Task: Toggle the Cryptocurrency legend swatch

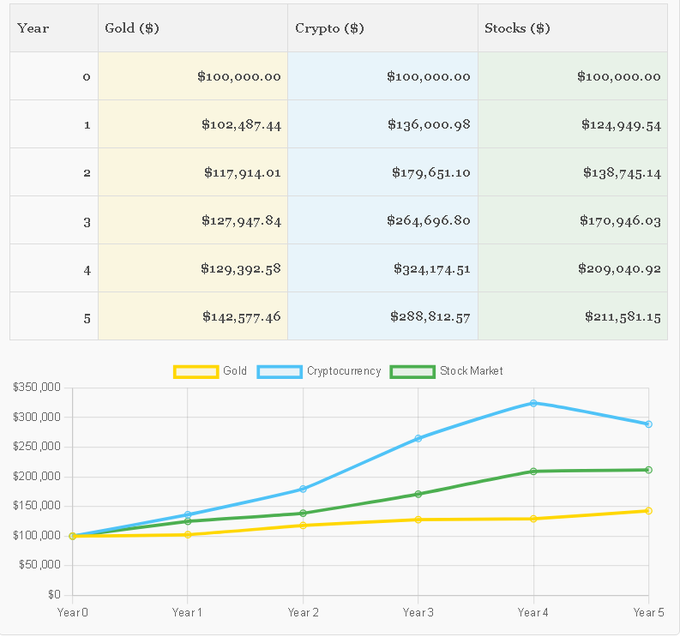Action: (x=279, y=372)
